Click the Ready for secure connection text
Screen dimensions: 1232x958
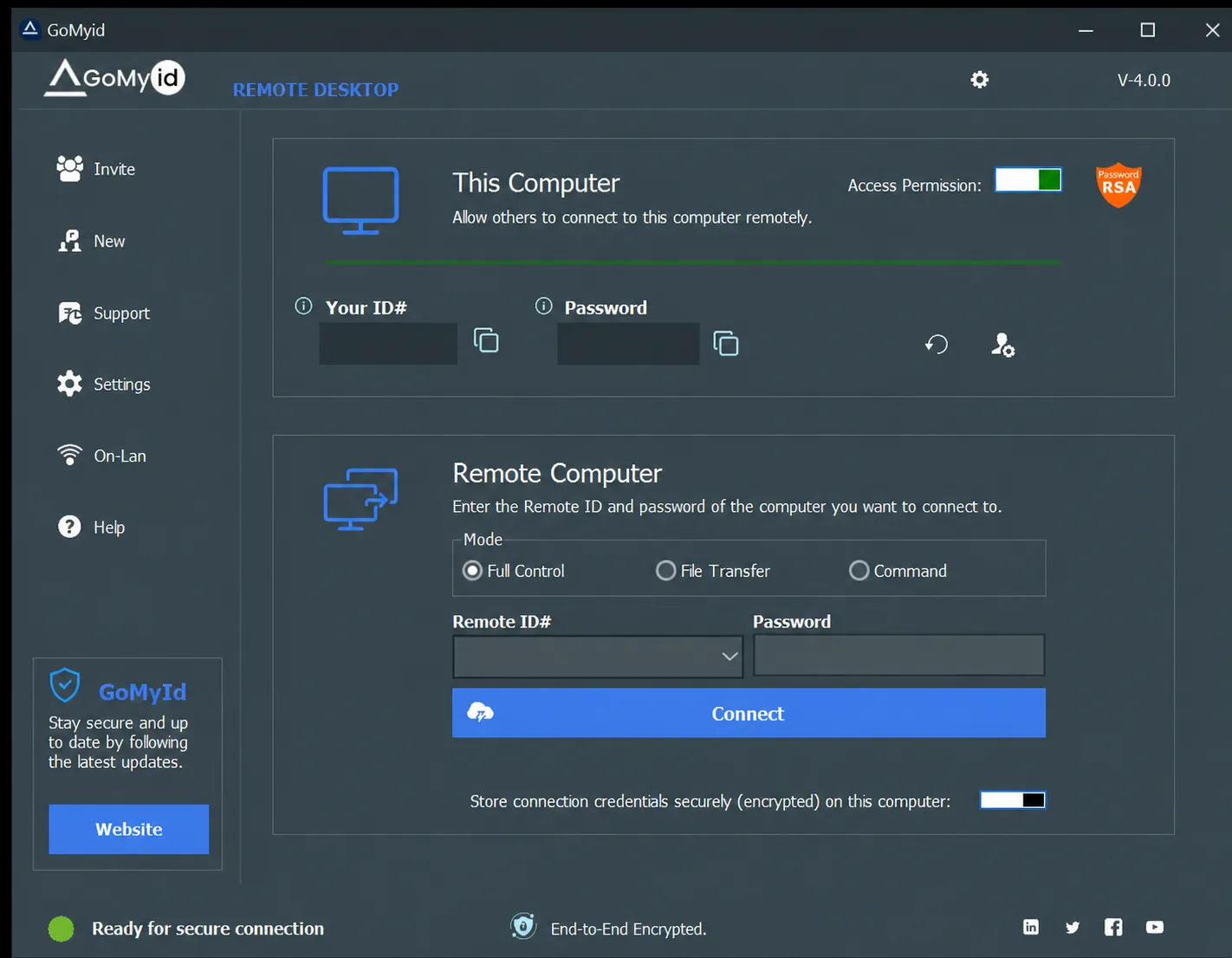208,929
